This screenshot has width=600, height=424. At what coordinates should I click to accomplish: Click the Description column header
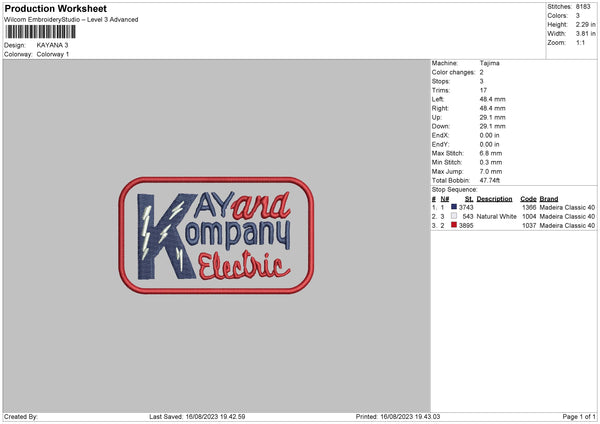[494, 199]
